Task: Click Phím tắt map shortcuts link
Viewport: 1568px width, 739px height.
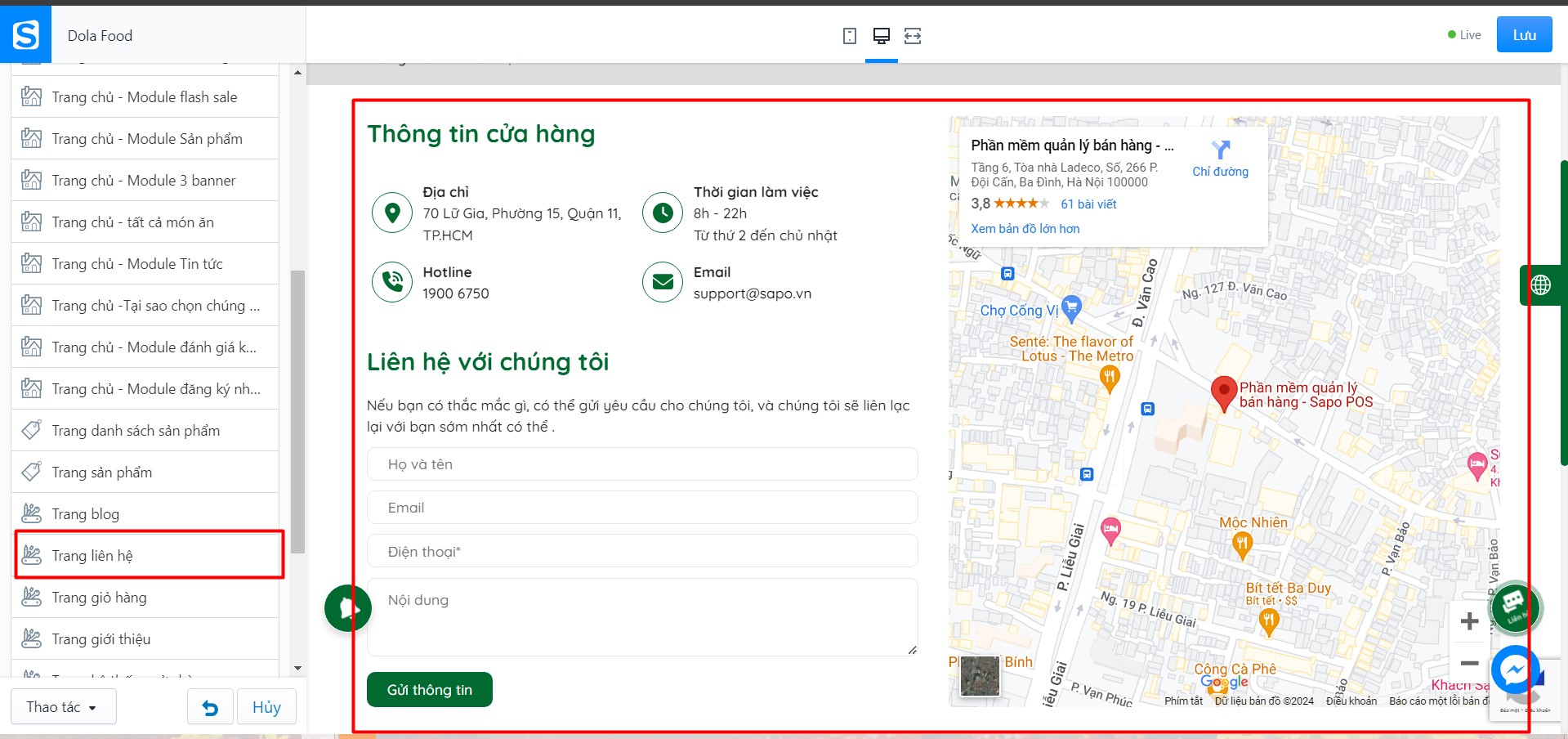Action: click(x=1183, y=701)
